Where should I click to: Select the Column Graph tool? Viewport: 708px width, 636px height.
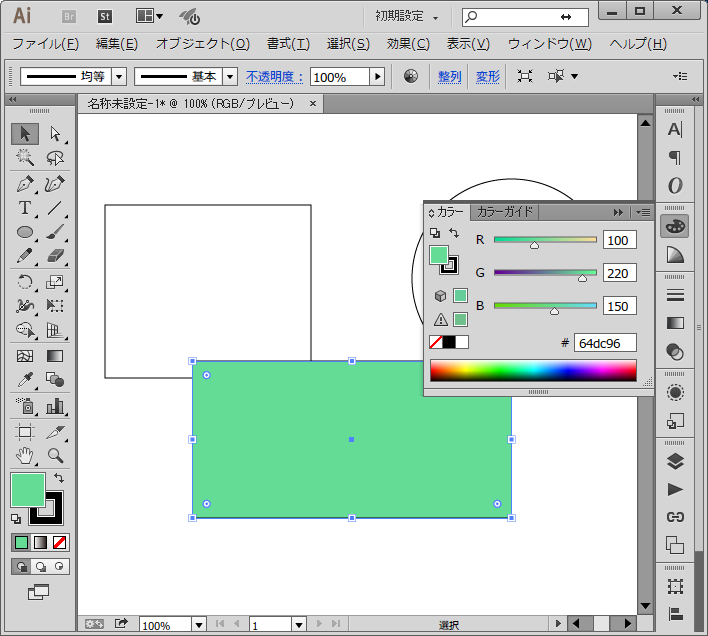tap(55, 406)
